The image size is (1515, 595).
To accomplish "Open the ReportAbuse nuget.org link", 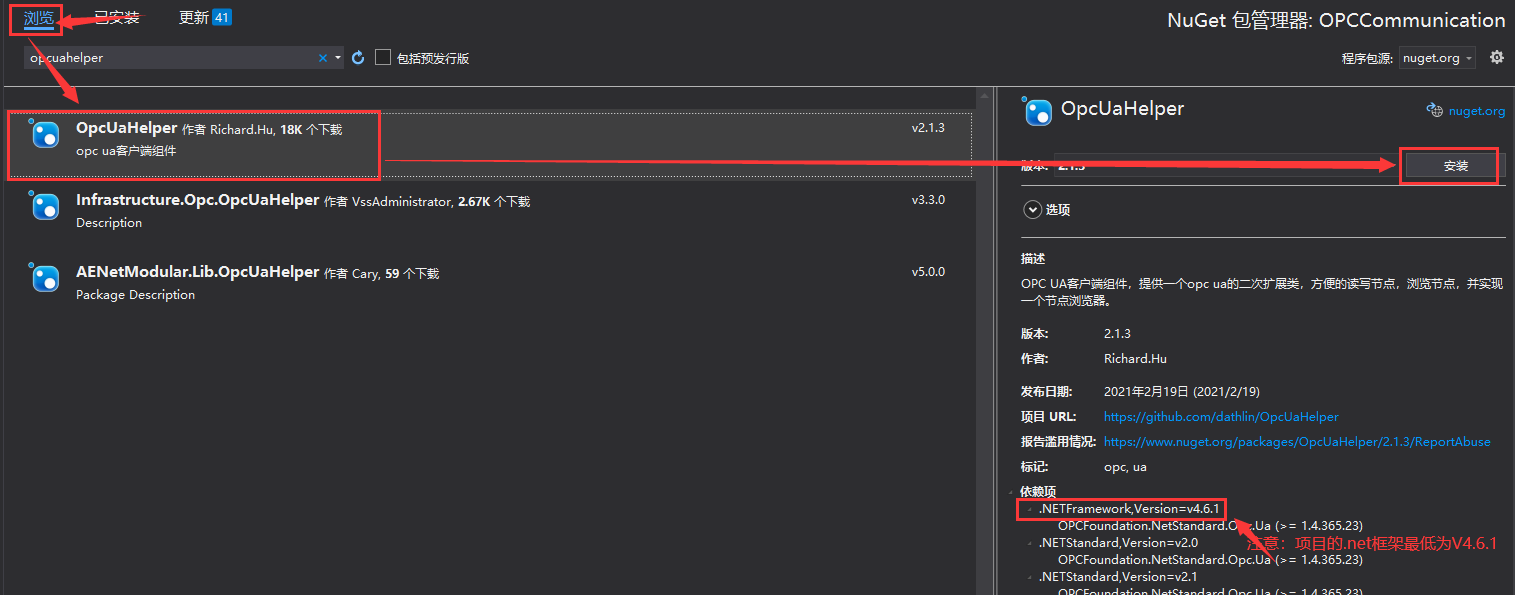I will coord(1297,441).
